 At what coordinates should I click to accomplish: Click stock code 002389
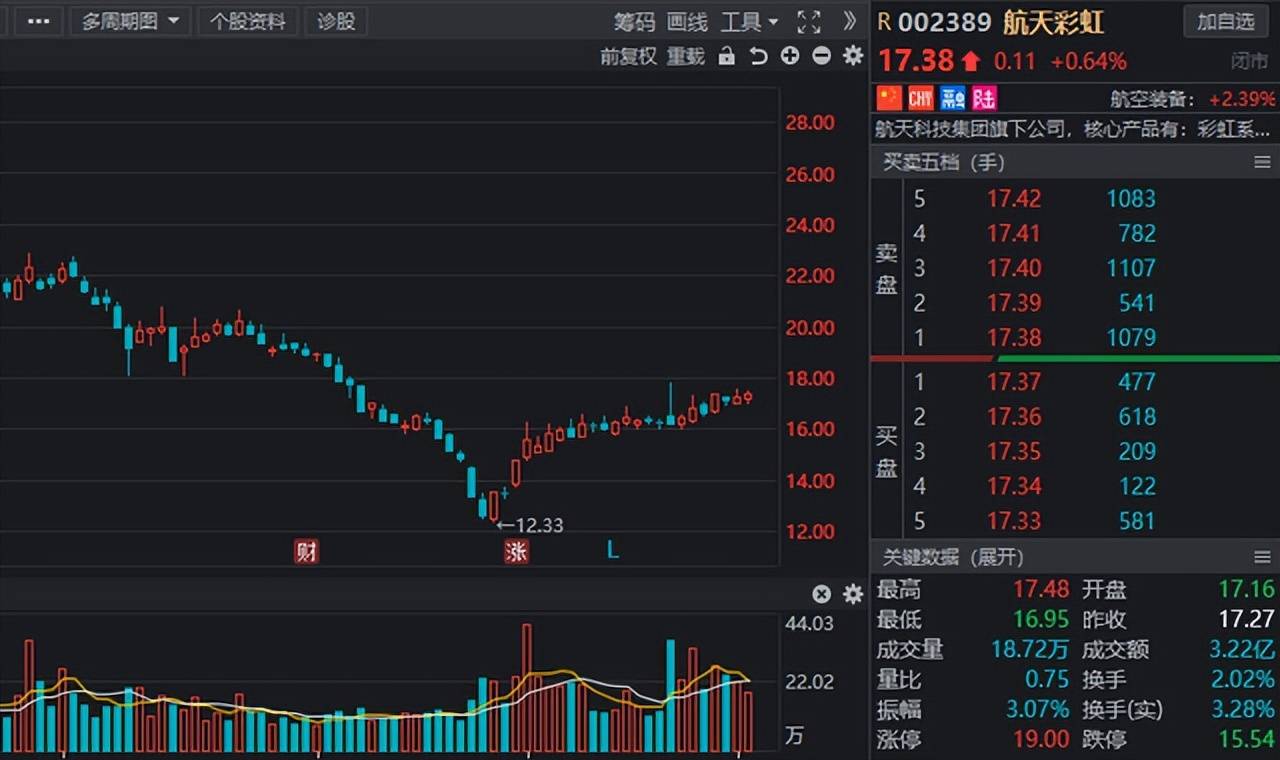pyautogui.click(x=945, y=22)
